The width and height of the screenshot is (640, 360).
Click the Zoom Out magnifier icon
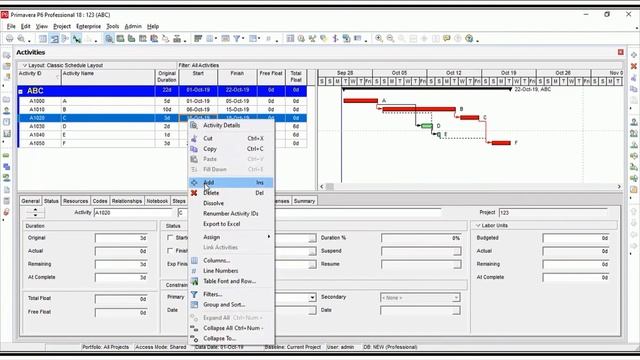pos(391,39)
